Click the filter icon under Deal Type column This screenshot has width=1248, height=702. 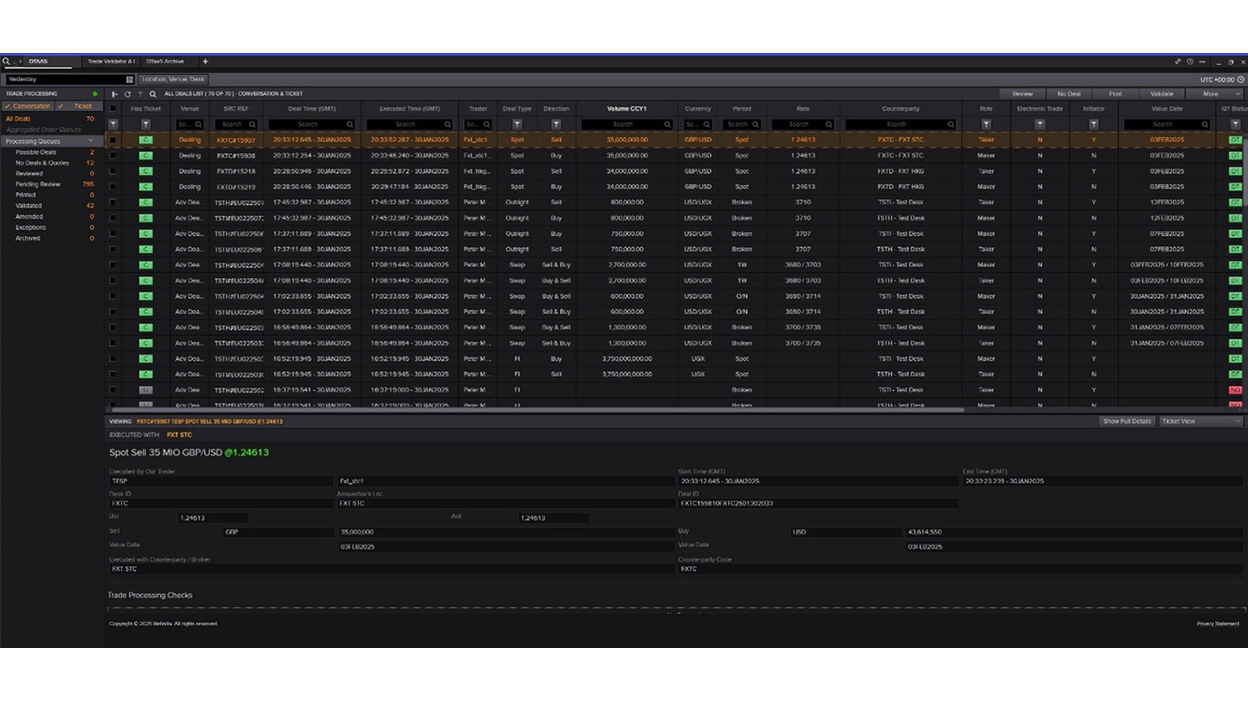(x=517, y=125)
